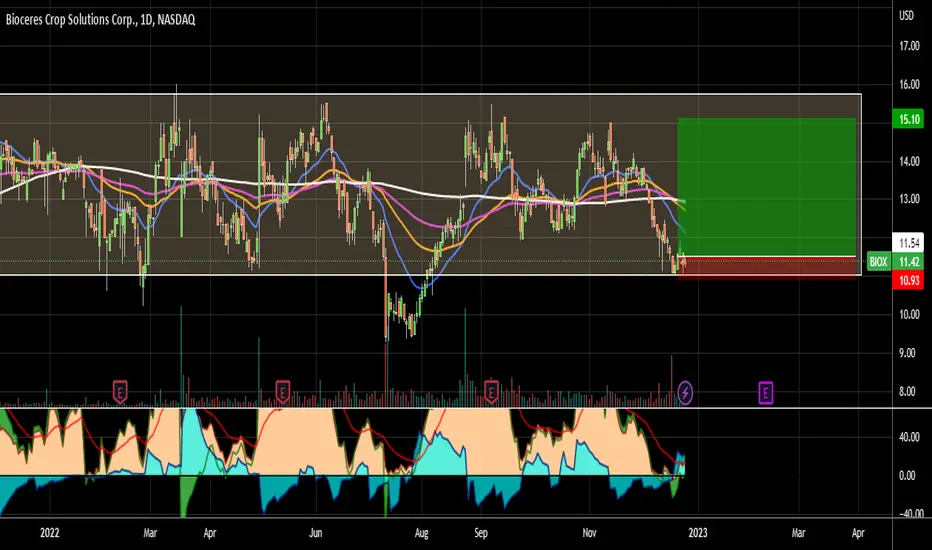Click the 40.00 indicator axis label
The image size is (932, 550).
(909, 437)
